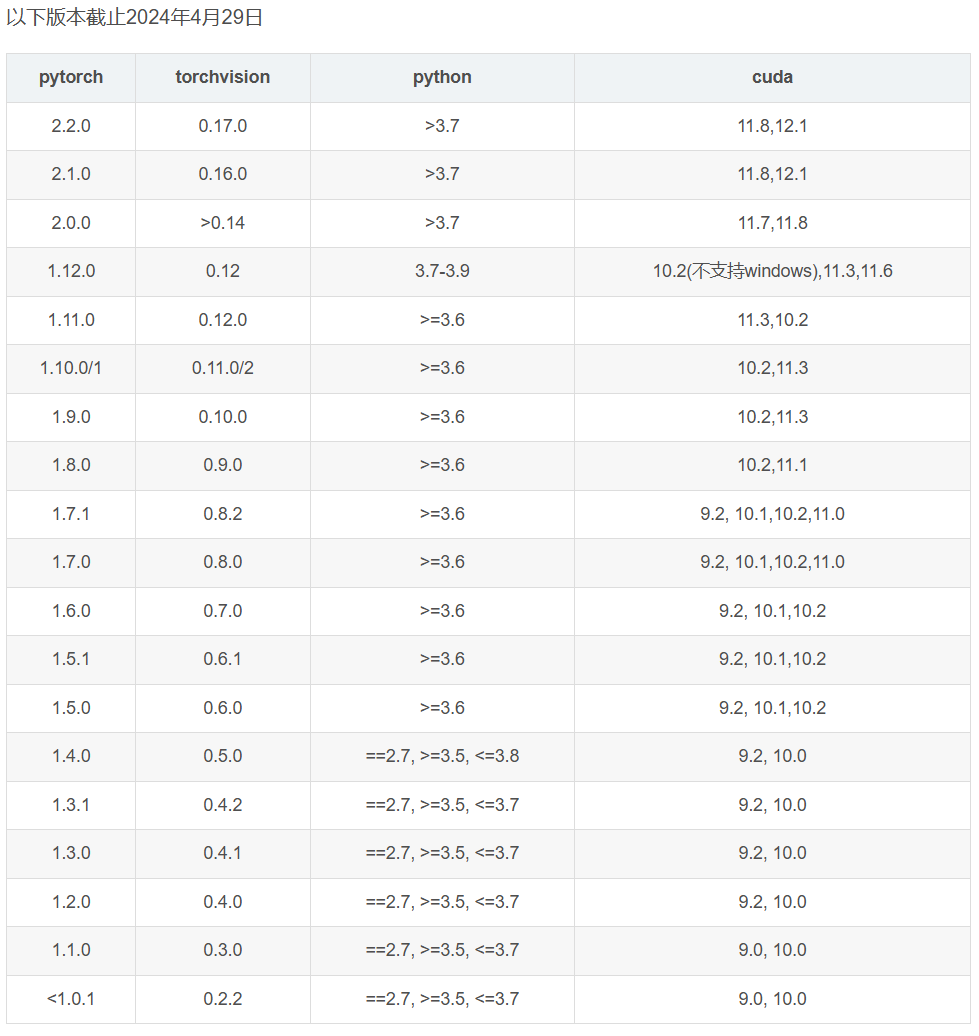Click the heading text 以下版本截止2024年4月29日
The image size is (979, 1036).
(x=135, y=18)
